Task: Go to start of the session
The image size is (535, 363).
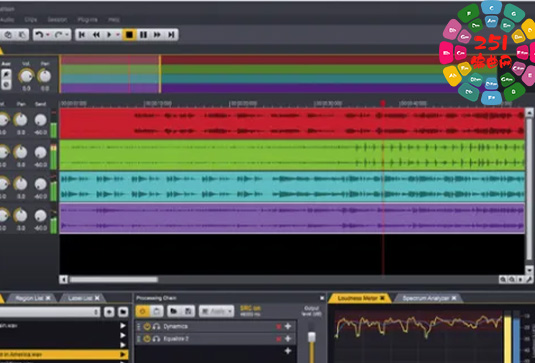Action: coord(82,34)
